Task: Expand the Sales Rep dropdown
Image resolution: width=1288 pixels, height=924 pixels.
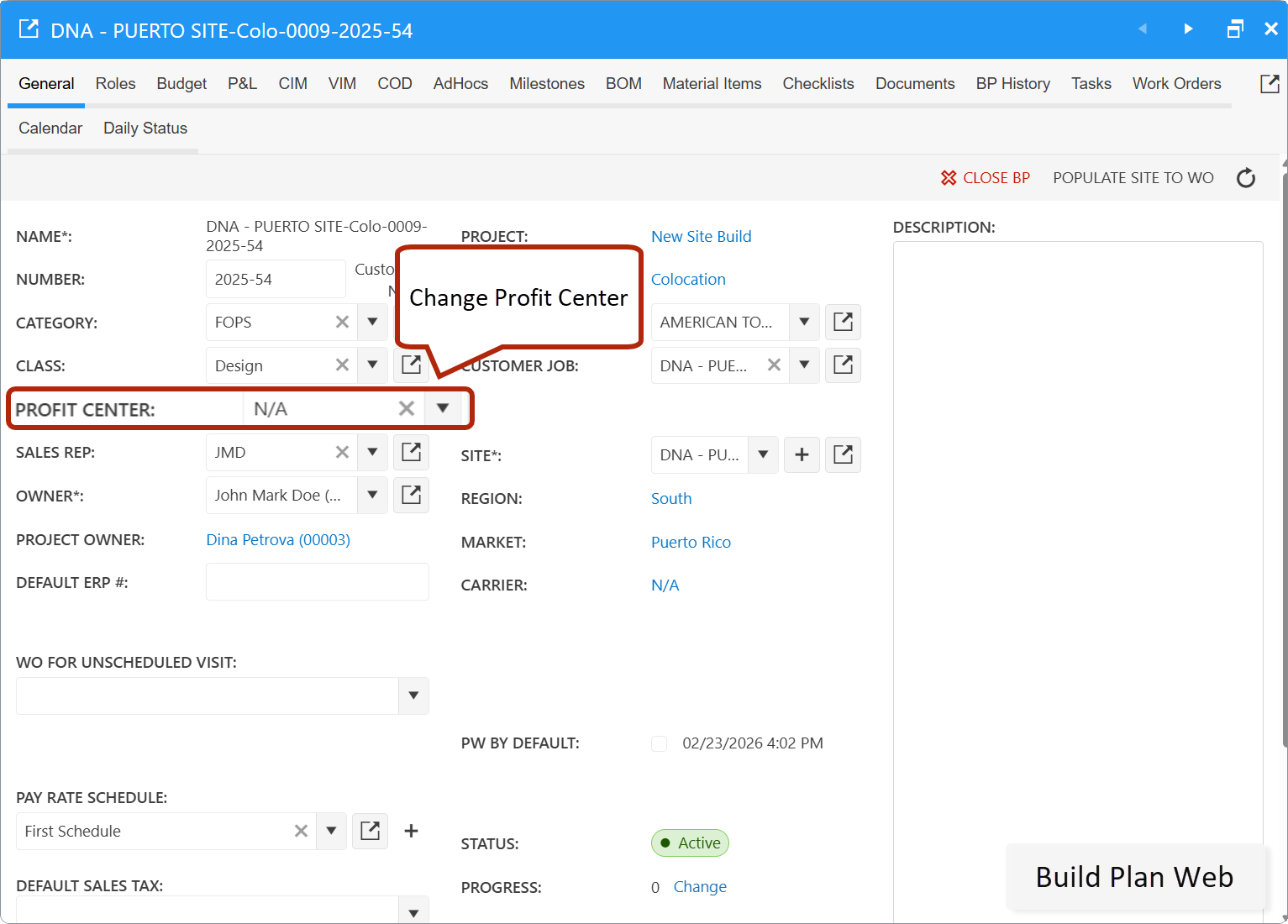Action: 372,452
